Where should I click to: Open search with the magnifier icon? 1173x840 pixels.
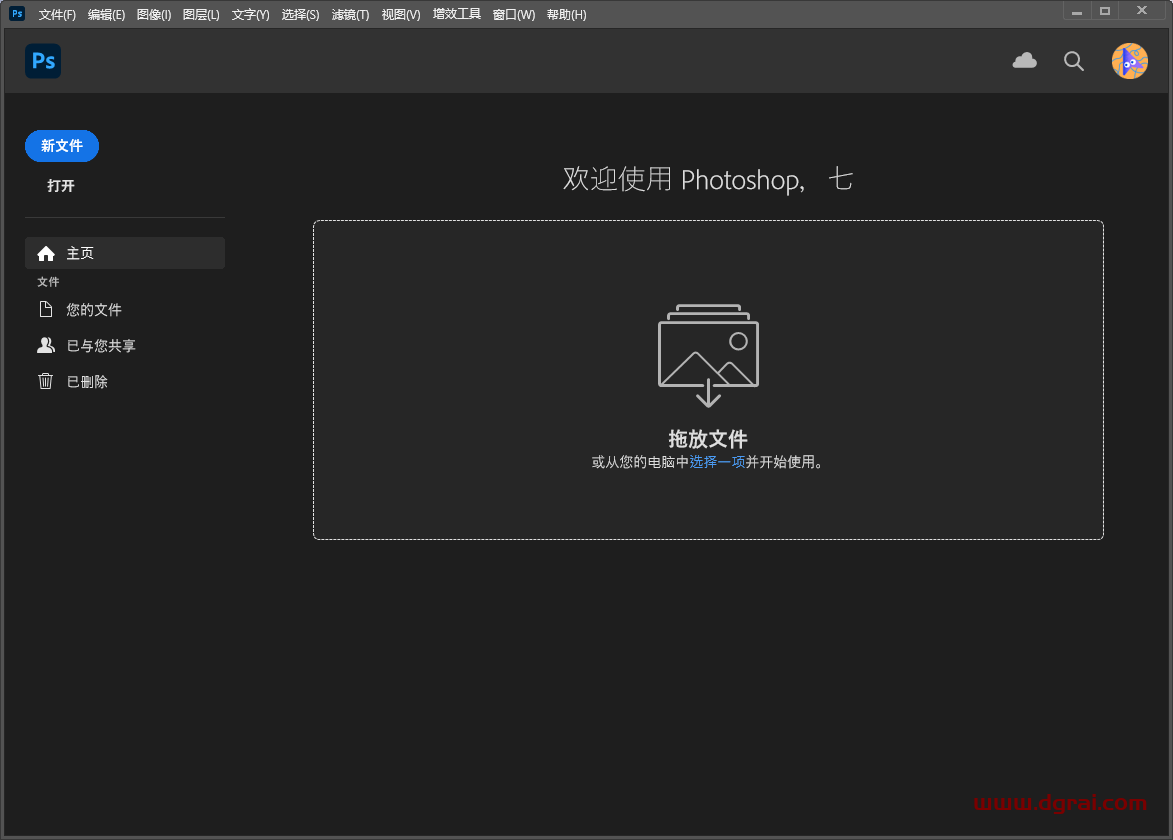point(1073,61)
